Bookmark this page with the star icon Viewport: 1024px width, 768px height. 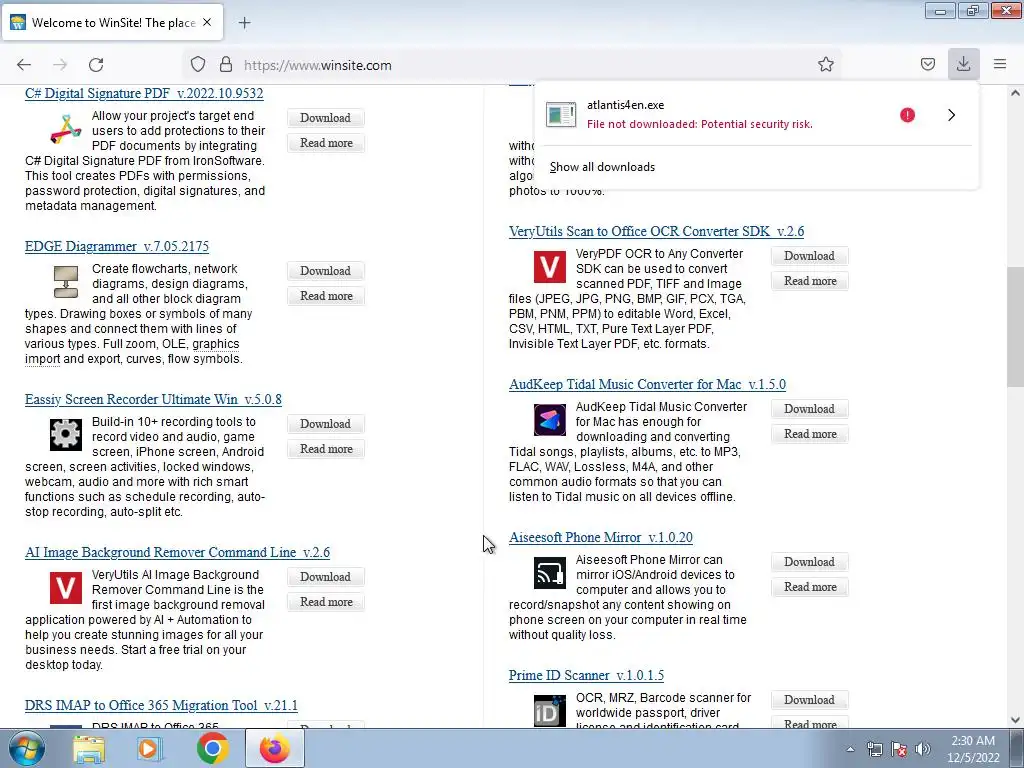tap(825, 64)
